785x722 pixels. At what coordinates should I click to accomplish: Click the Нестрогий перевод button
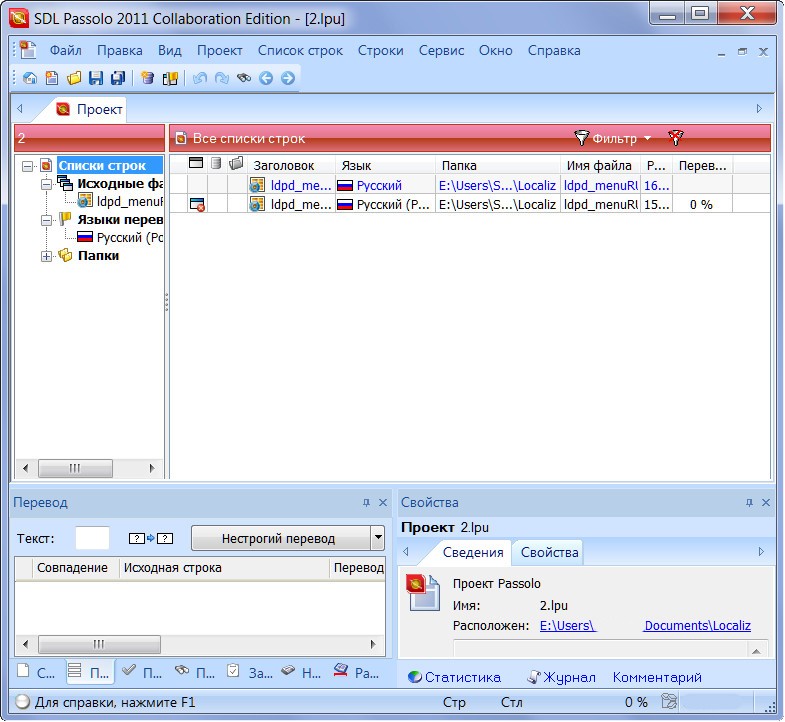(x=280, y=538)
